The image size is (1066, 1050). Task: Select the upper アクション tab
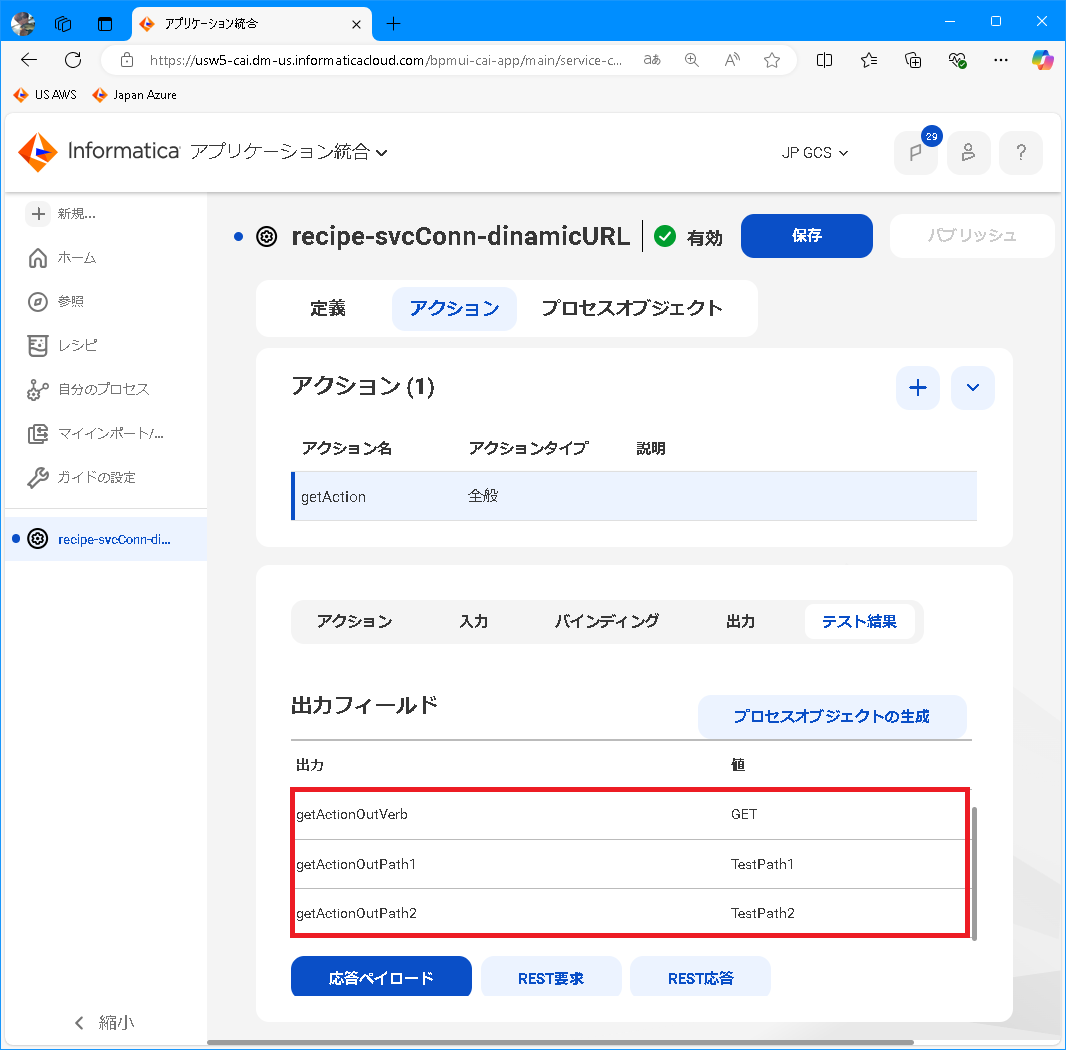click(x=454, y=309)
